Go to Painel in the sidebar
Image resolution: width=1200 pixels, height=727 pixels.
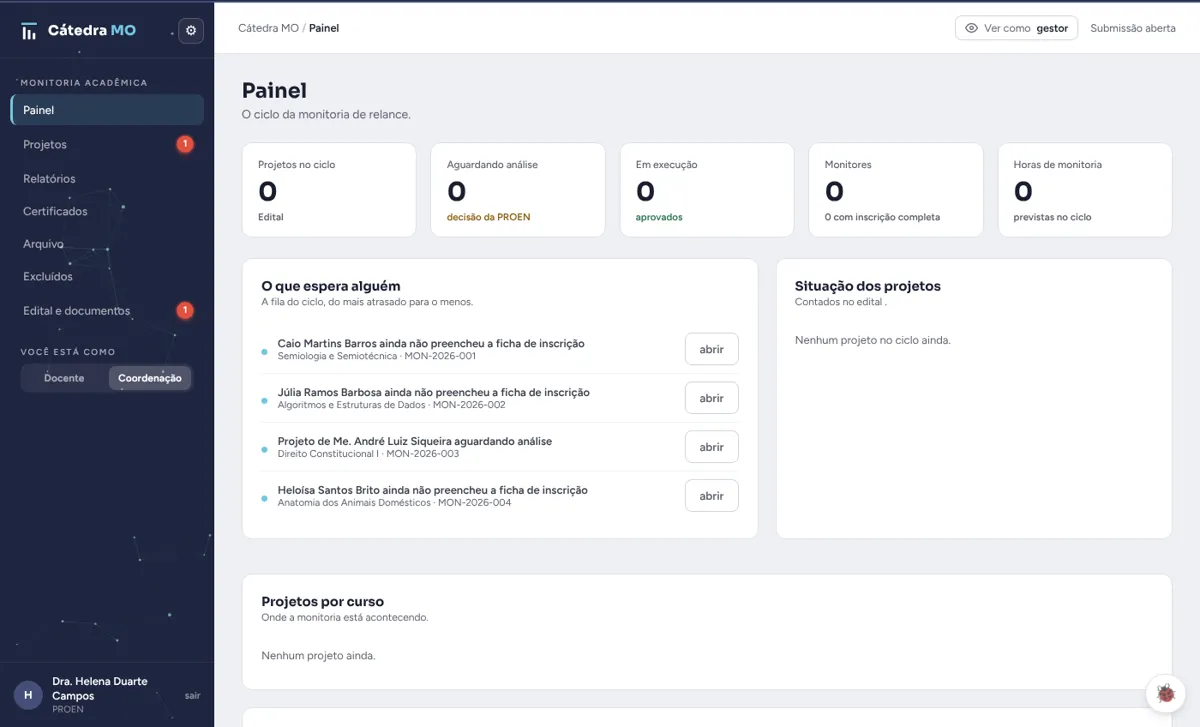tap(107, 110)
